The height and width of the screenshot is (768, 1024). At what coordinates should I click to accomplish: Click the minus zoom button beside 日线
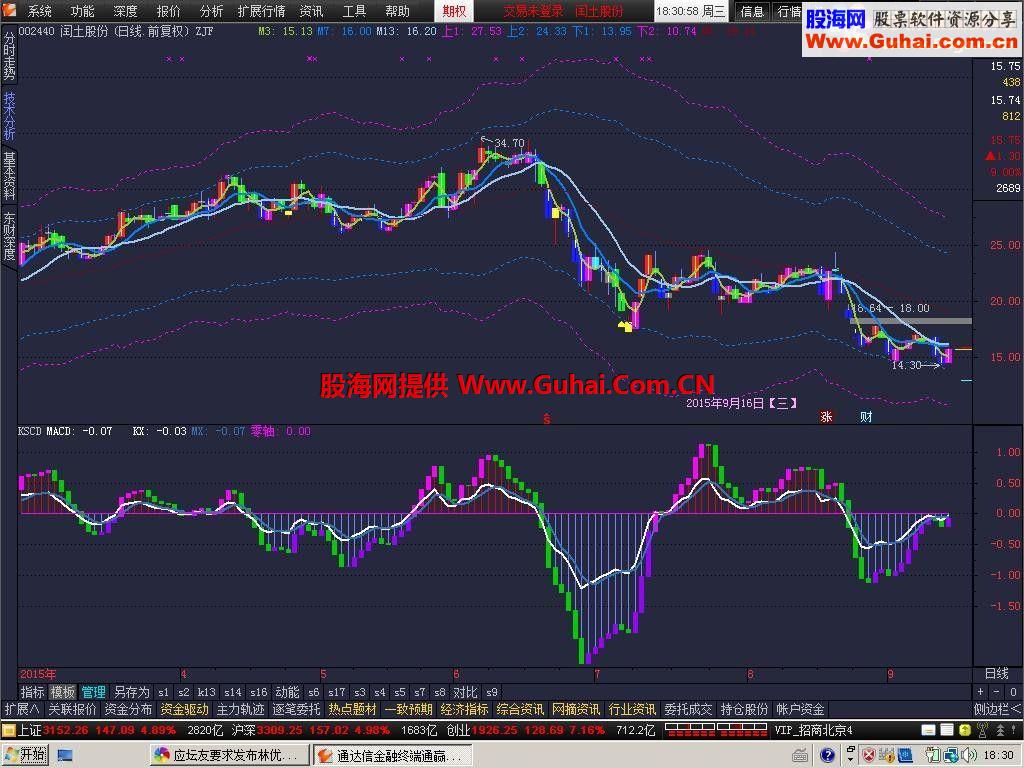[997, 692]
